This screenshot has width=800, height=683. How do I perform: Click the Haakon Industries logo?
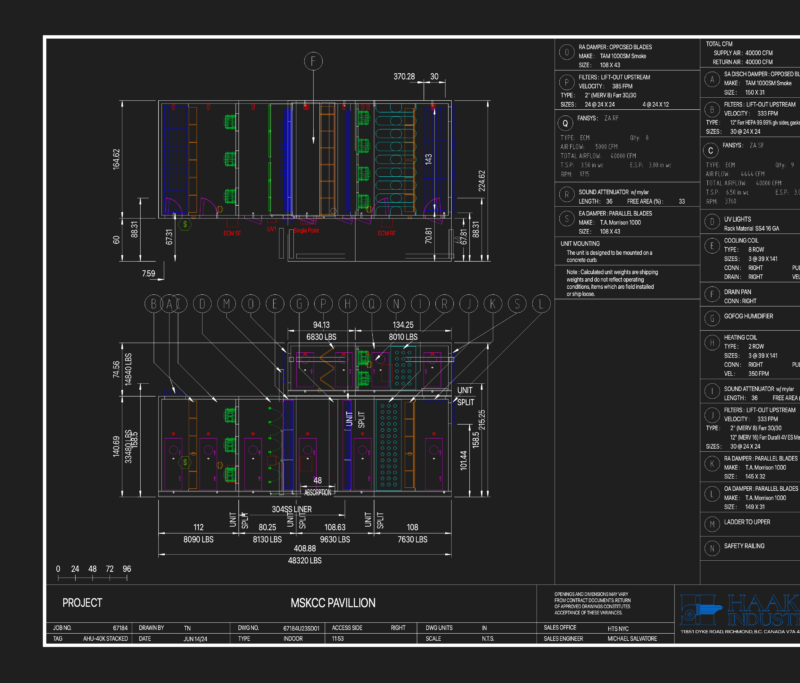(740, 611)
